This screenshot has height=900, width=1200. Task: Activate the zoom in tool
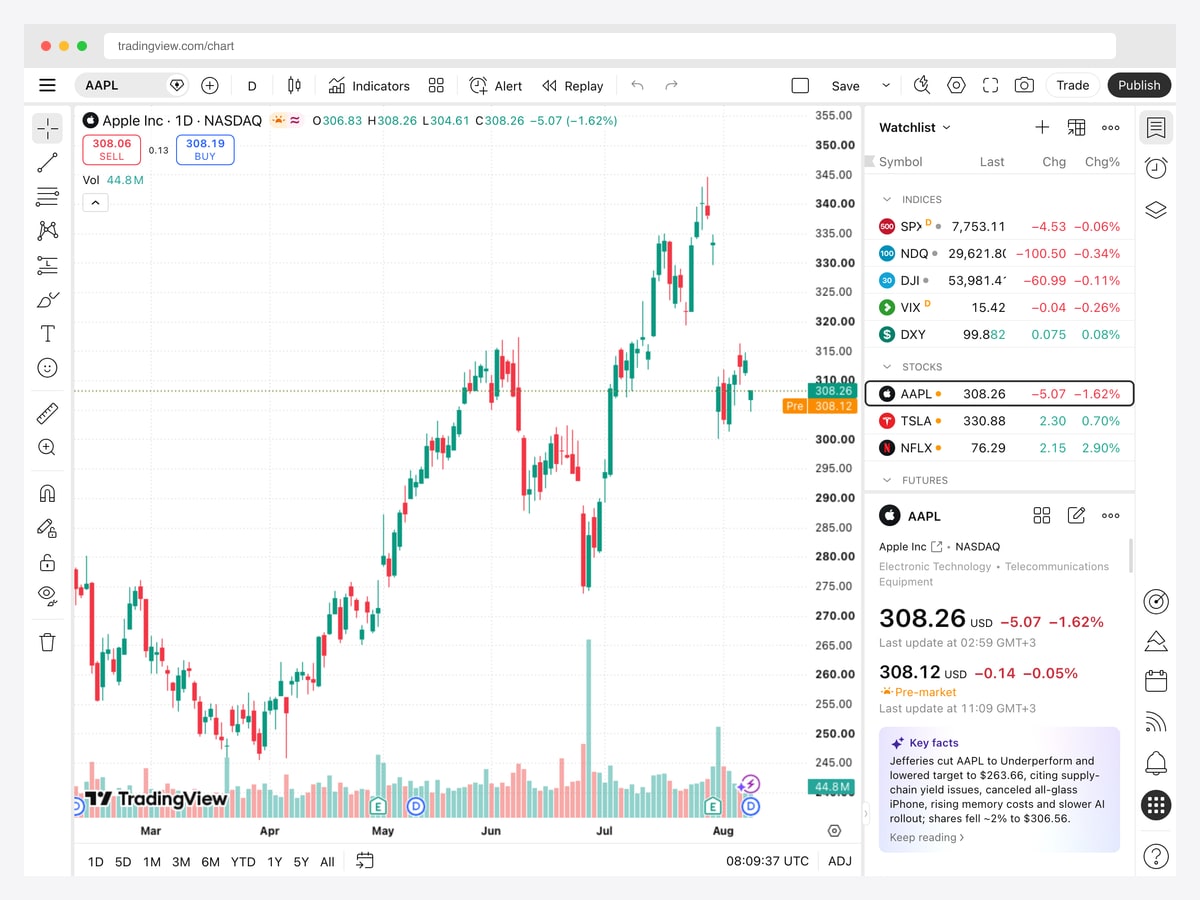coord(47,447)
